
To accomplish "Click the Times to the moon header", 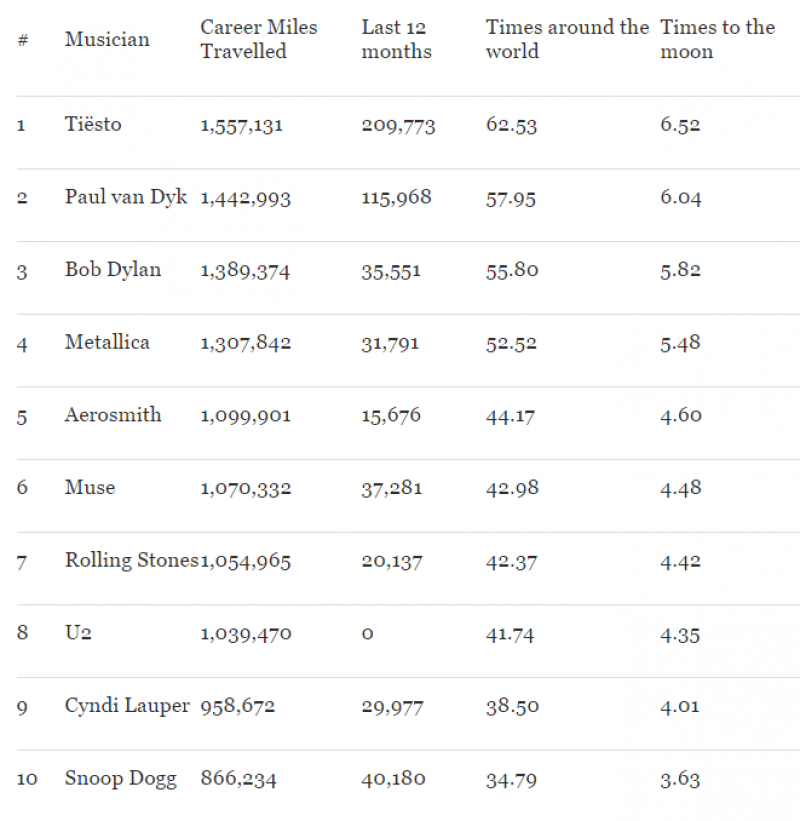I will 717,40.
